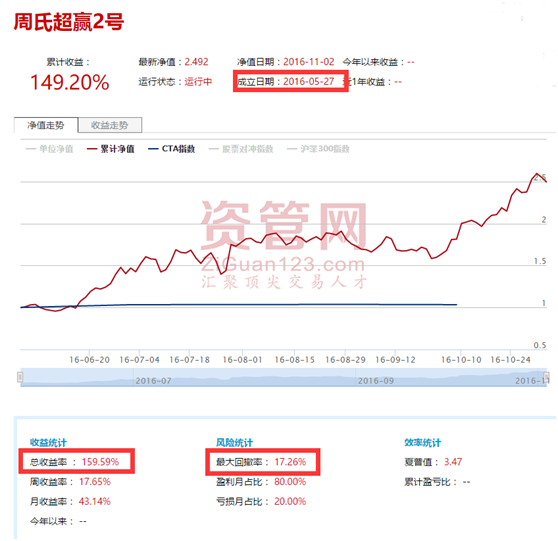Click the 效率统计 heading
Image resolution: width=558 pixels, height=541 pixels.
(x=423, y=442)
